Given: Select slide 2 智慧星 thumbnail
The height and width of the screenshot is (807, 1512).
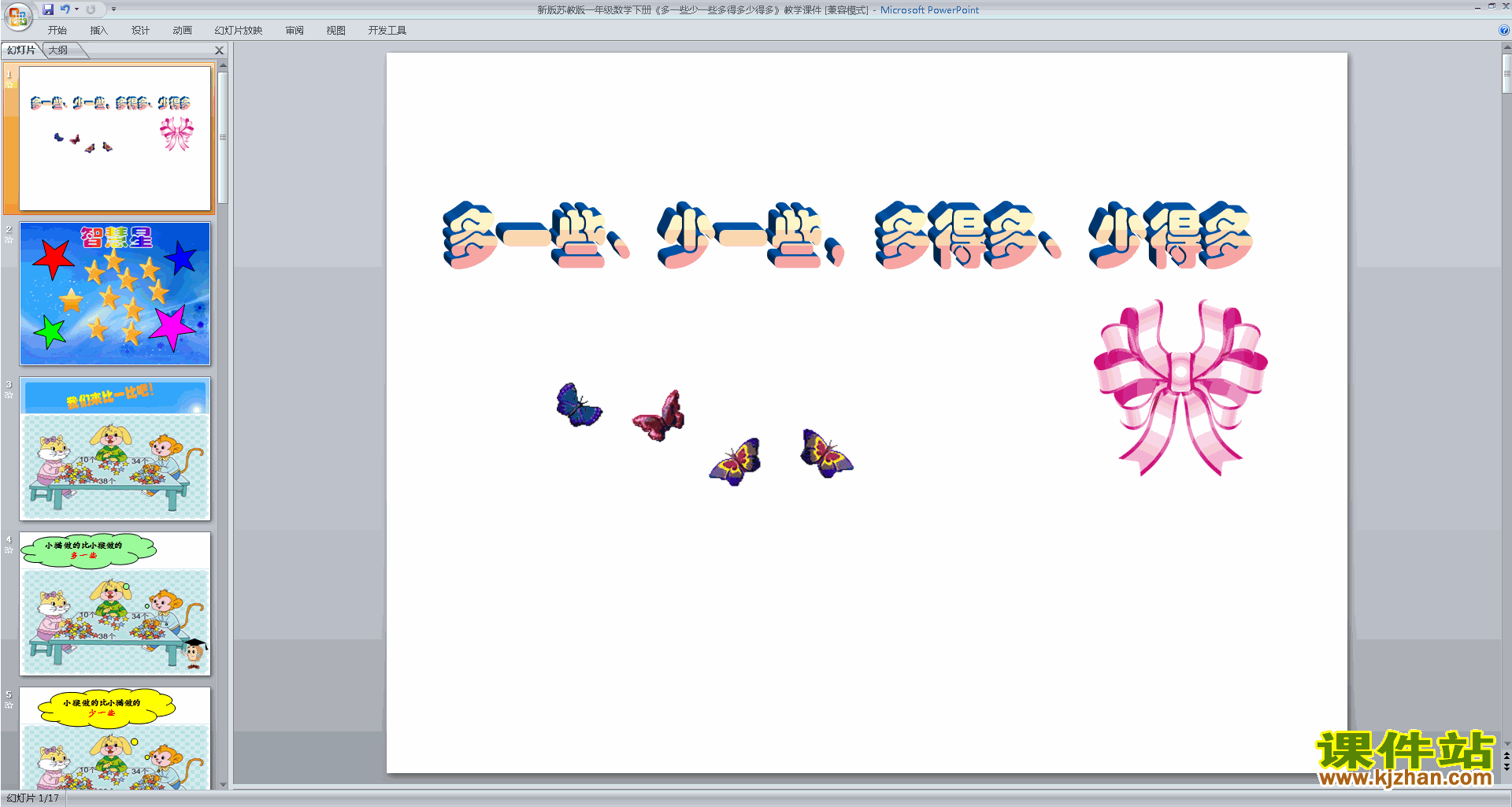Looking at the screenshot, I should 115,294.
